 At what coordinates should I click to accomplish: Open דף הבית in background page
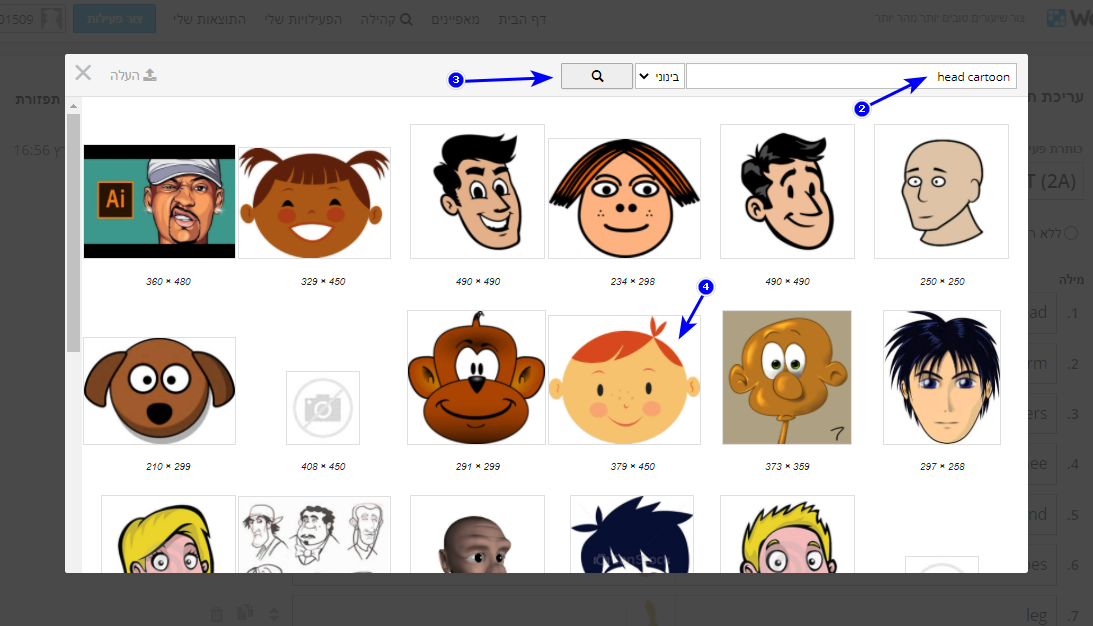point(522,20)
